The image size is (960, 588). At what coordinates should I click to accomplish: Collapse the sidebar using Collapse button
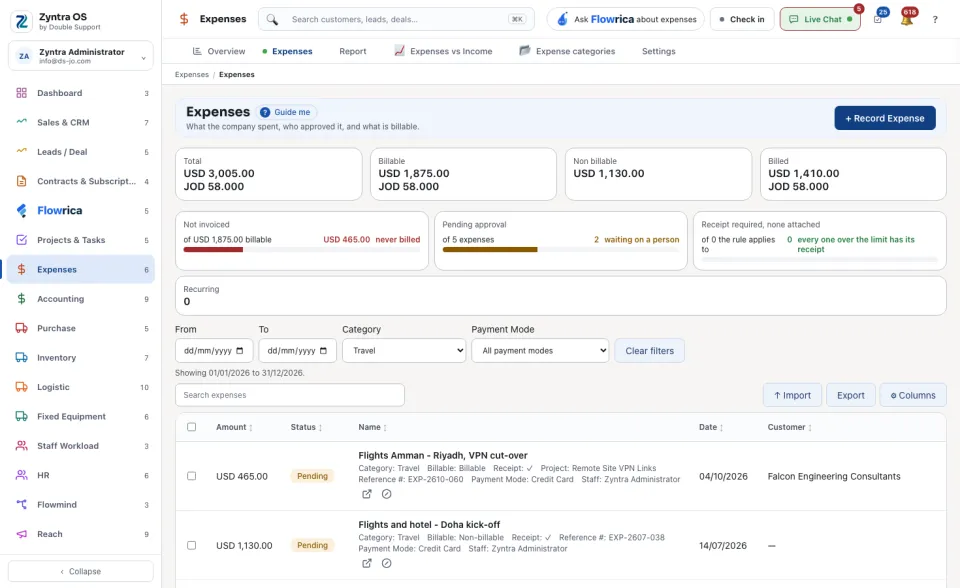click(81, 571)
